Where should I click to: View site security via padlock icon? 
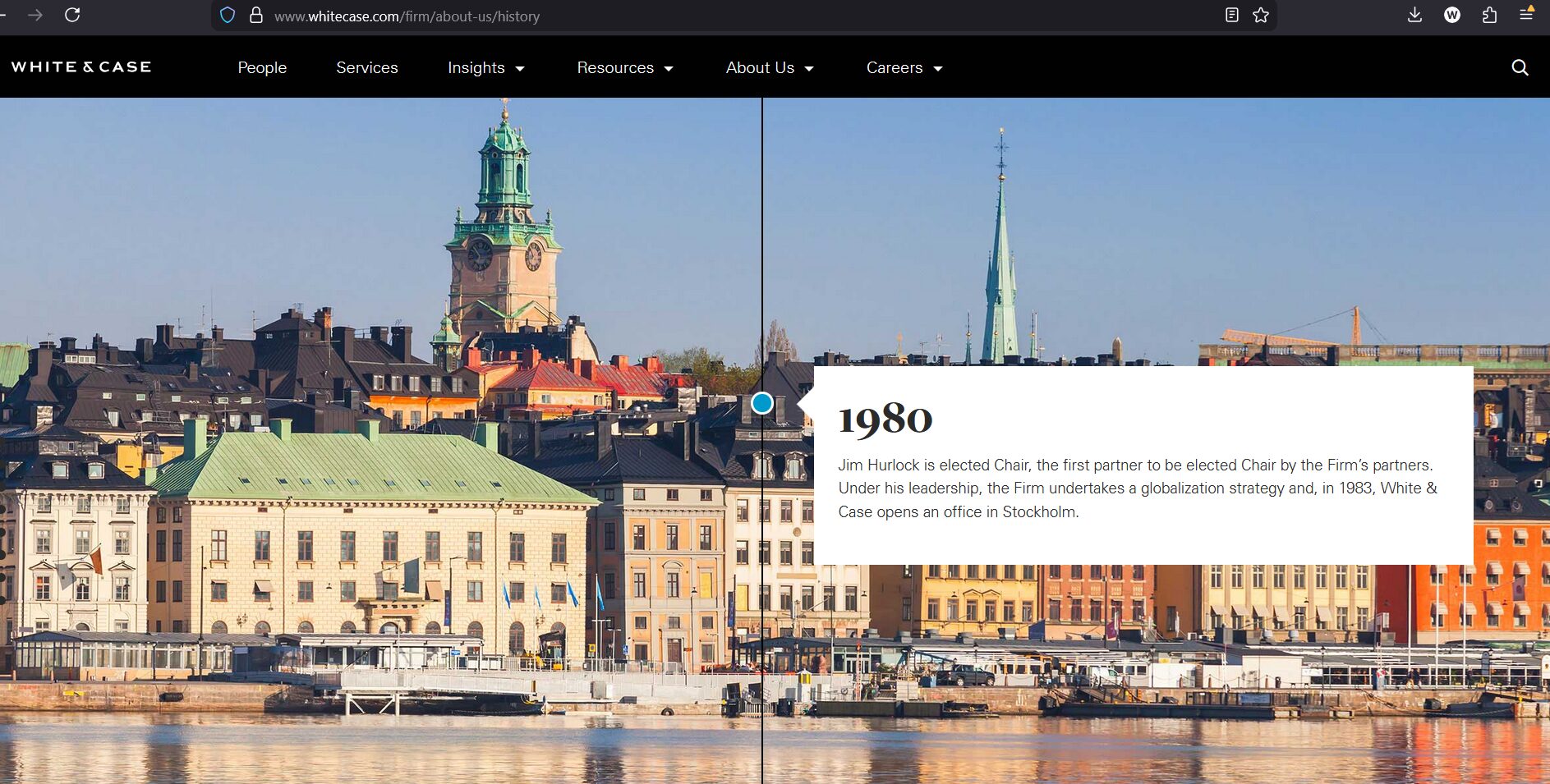[x=256, y=16]
